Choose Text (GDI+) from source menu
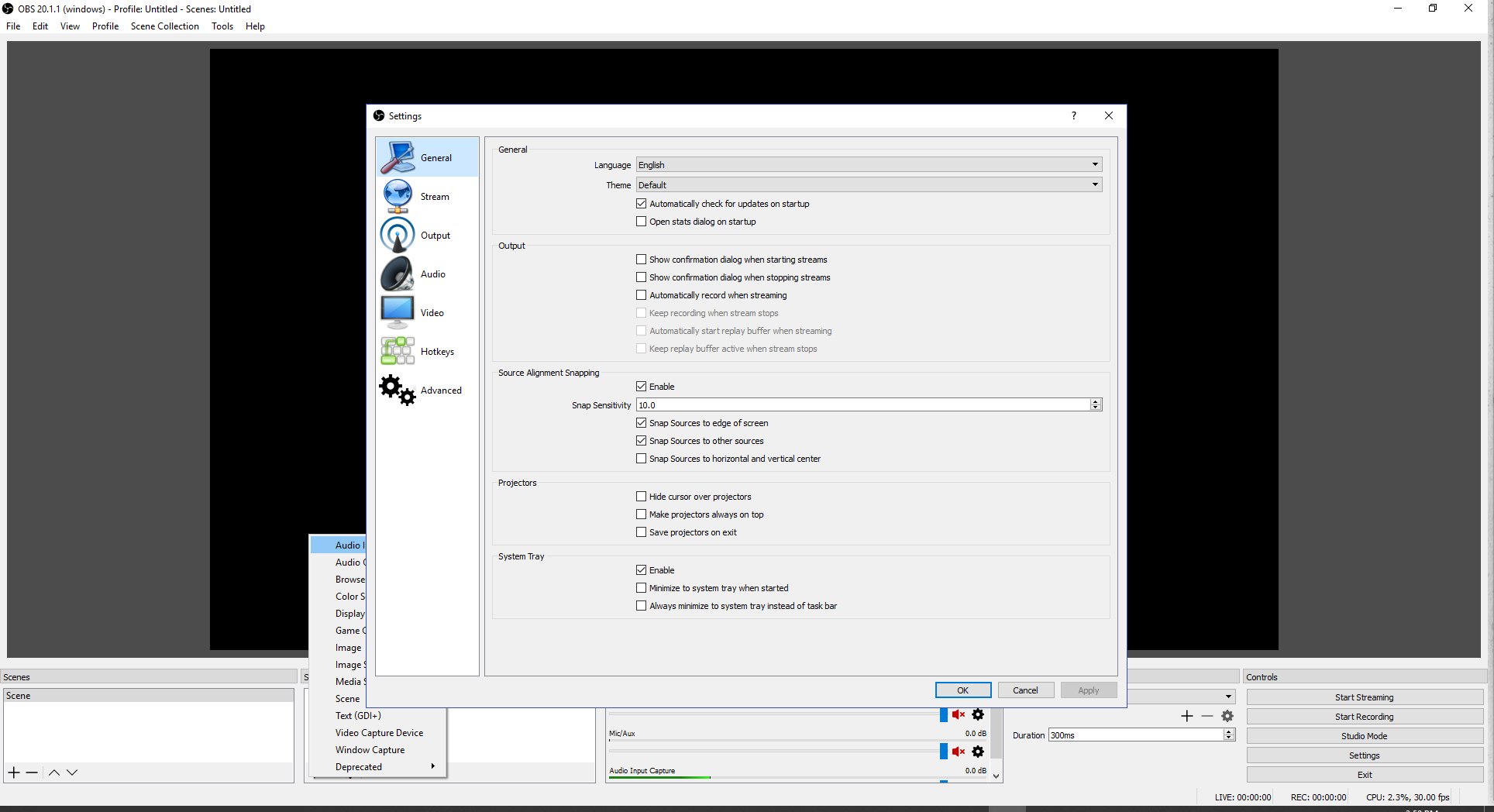Viewport: 1494px width, 812px height. point(378,716)
